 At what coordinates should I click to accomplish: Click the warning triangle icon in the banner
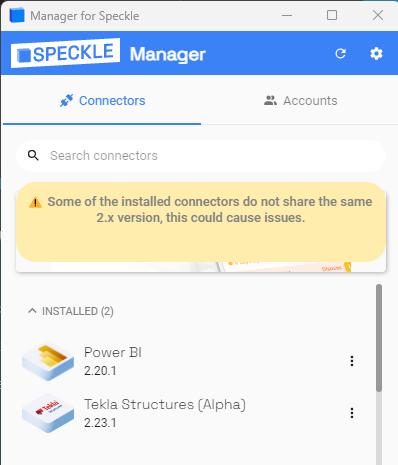(35, 202)
